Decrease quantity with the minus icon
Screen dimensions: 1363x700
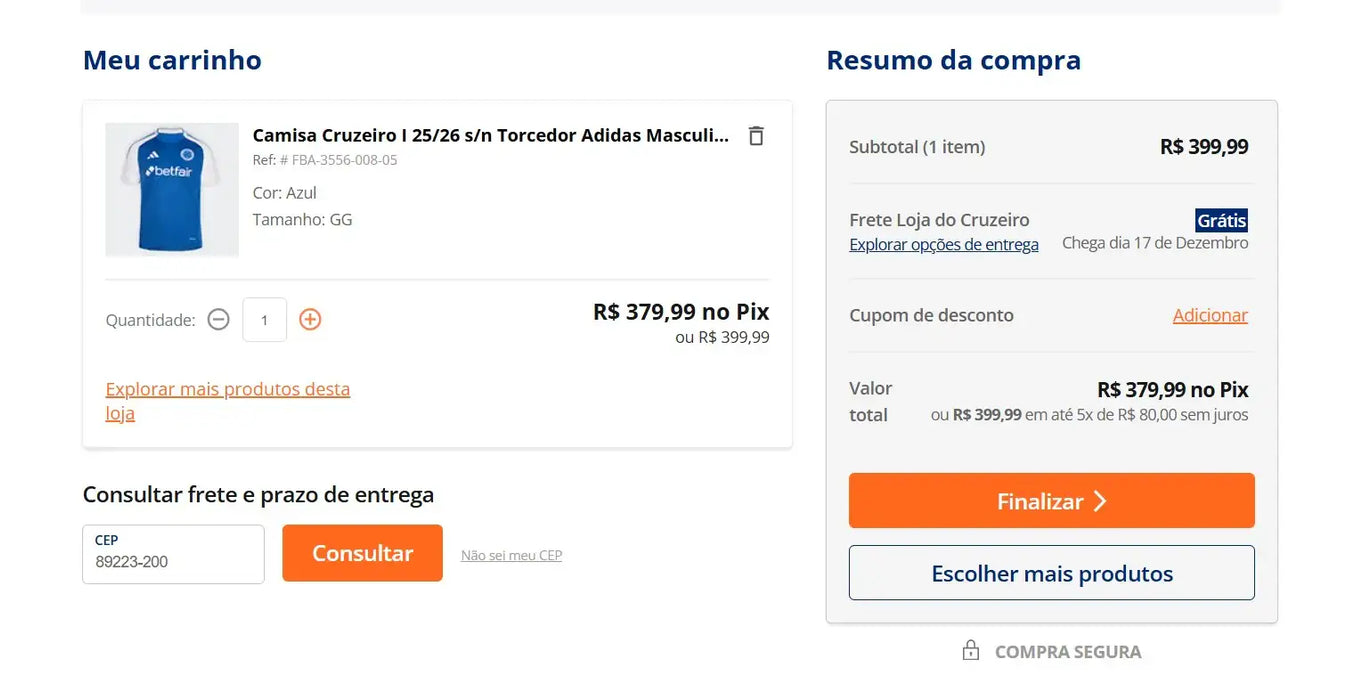coord(218,319)
